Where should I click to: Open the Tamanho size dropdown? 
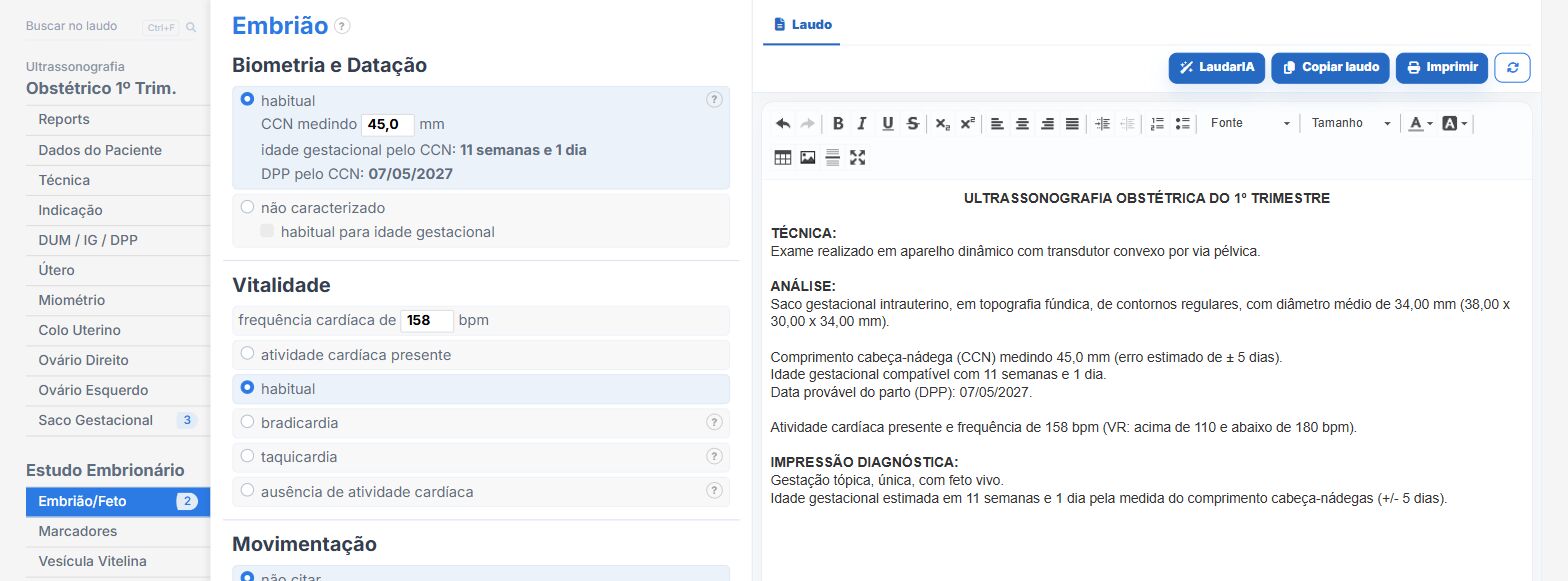(1351, 124)
